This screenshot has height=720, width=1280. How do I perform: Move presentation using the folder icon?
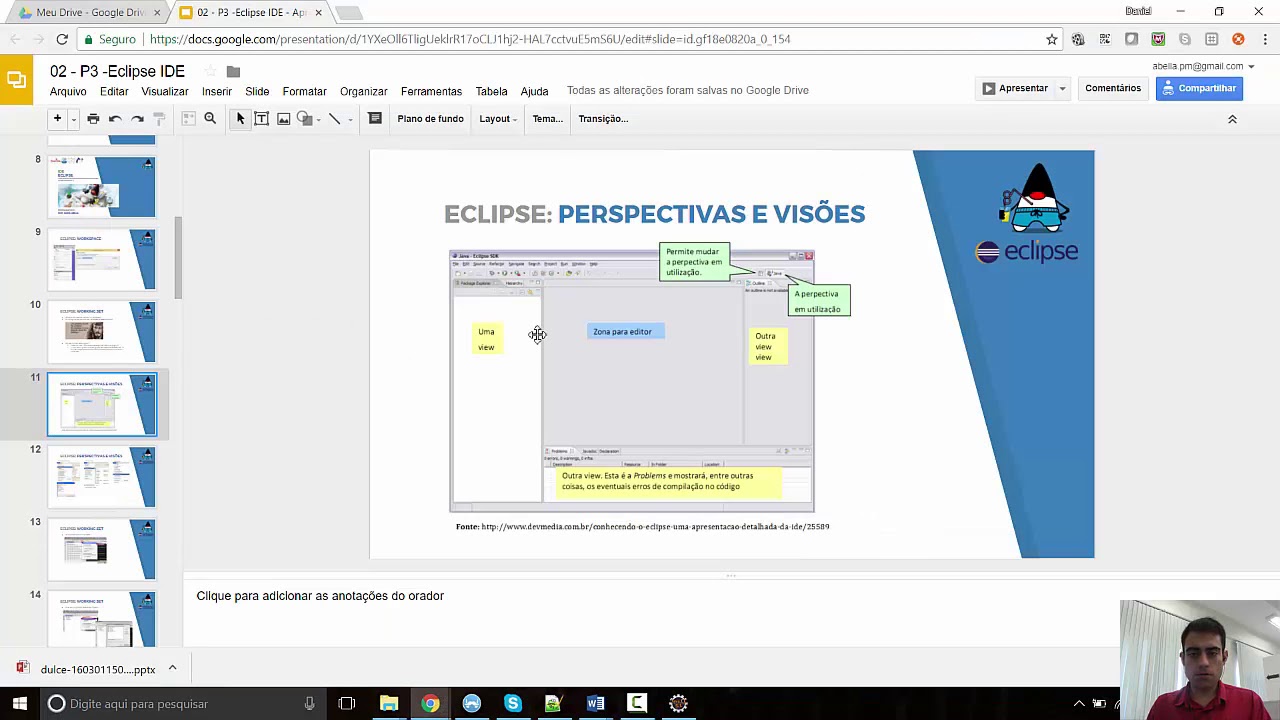[x=233, y=71]
